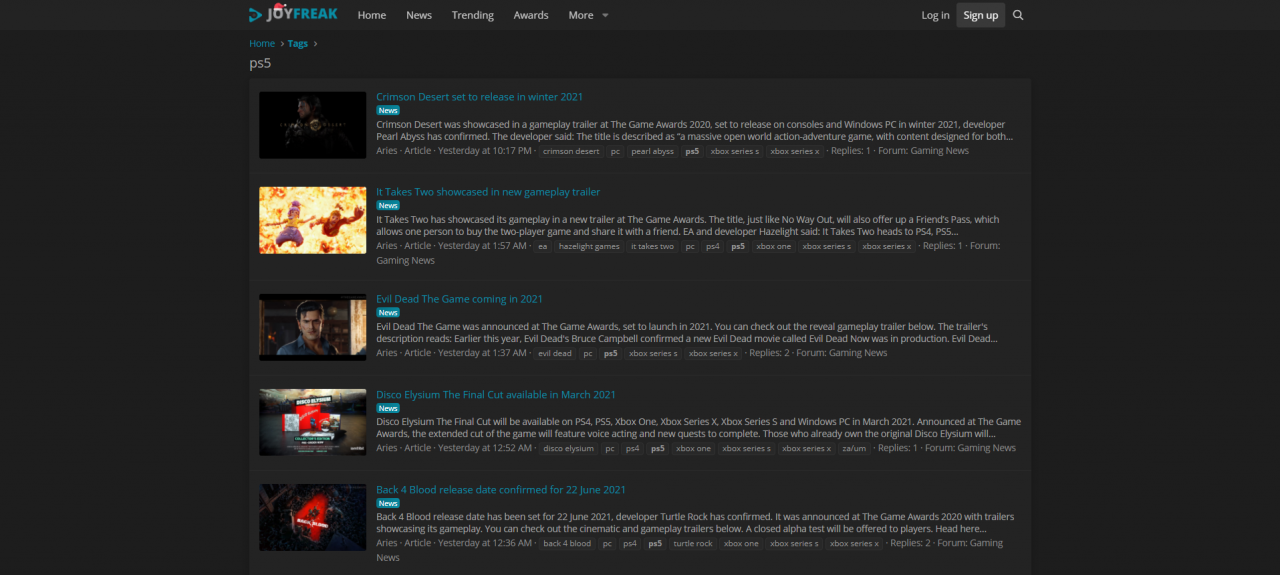Click the Crimson Desert article thumbnail

(313, 125)
